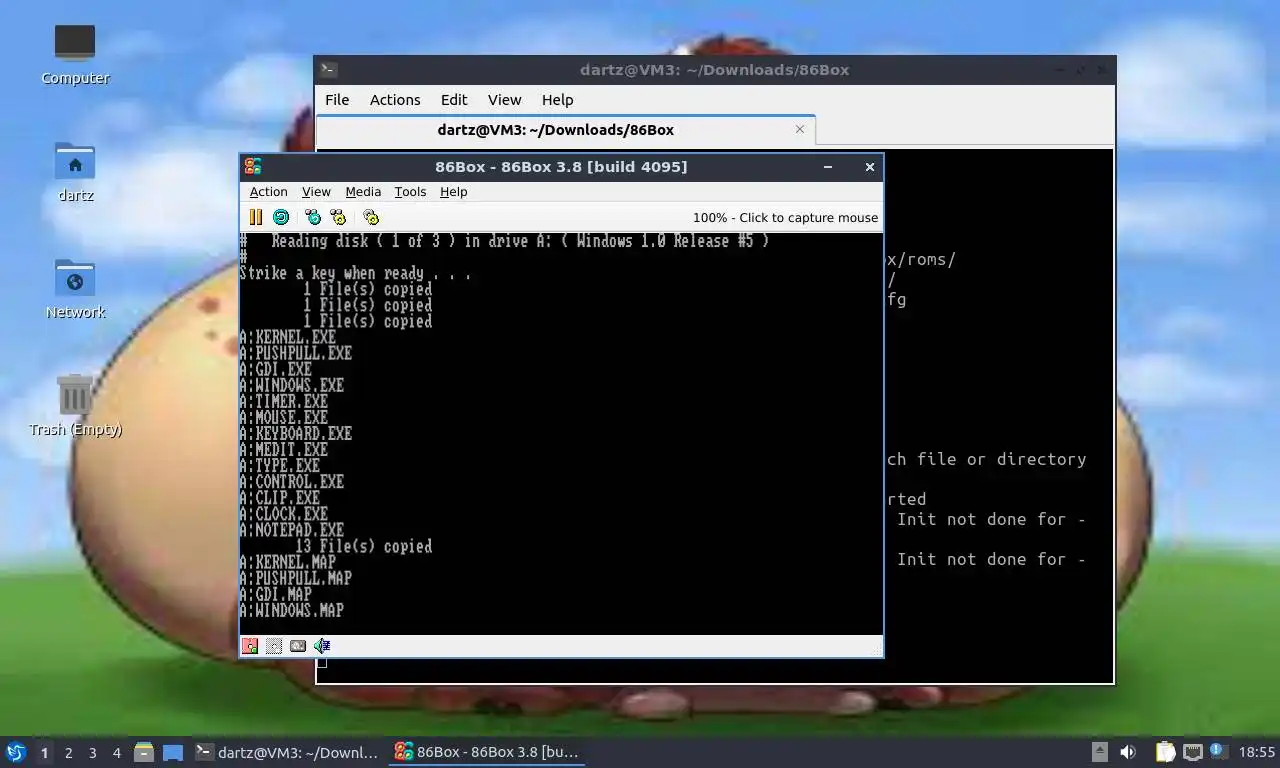Open the terminal Help menu
This screenshot has width=1280, height=768.
(x=557, y=100)
